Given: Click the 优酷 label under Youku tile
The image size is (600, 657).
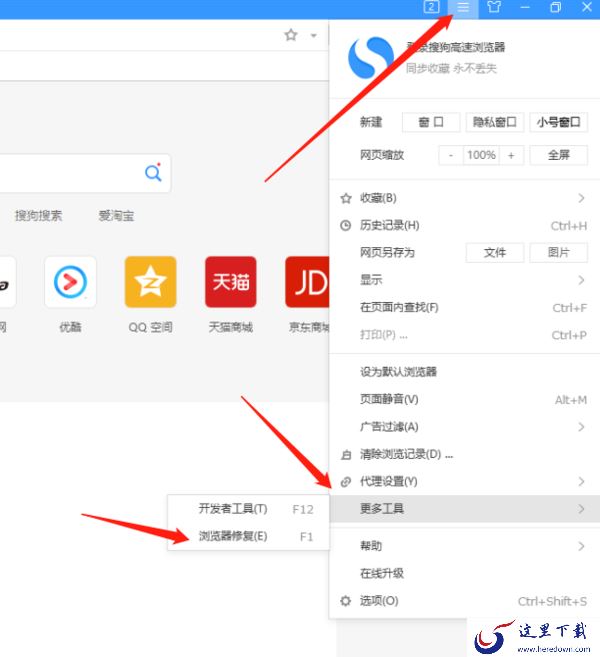Looking at the screenshot, I should point(70,327).
